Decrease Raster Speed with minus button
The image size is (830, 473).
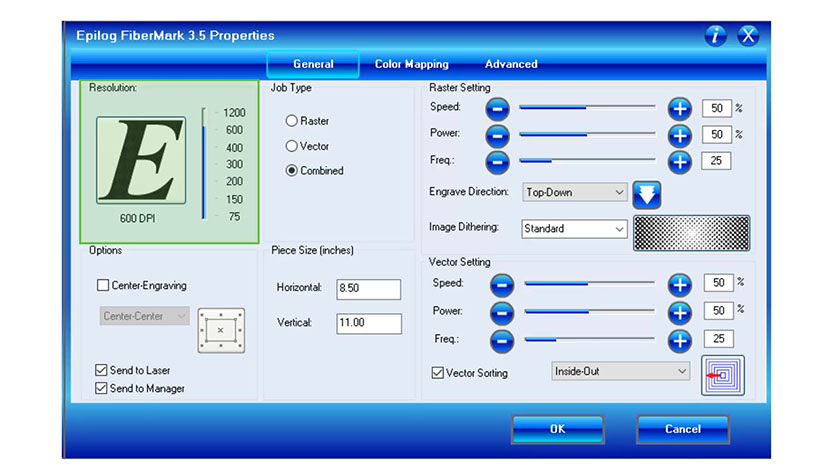[499, 108]
